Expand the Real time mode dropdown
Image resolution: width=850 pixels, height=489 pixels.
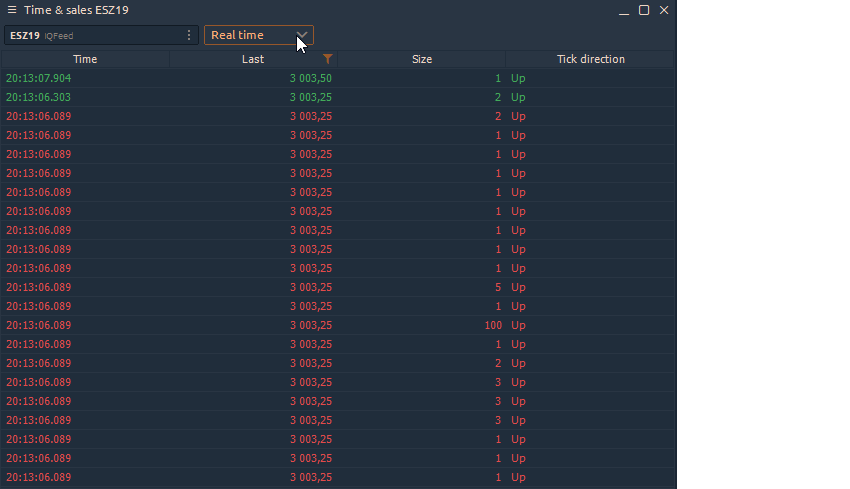259,35
